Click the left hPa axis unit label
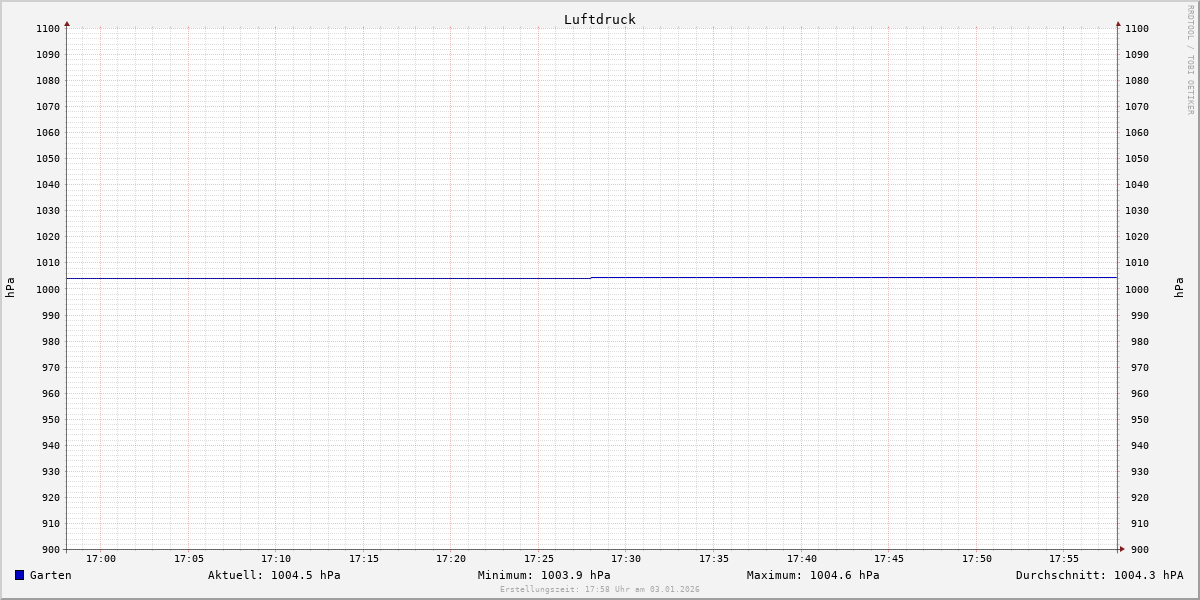1200x600 pixels. [10, 288]
